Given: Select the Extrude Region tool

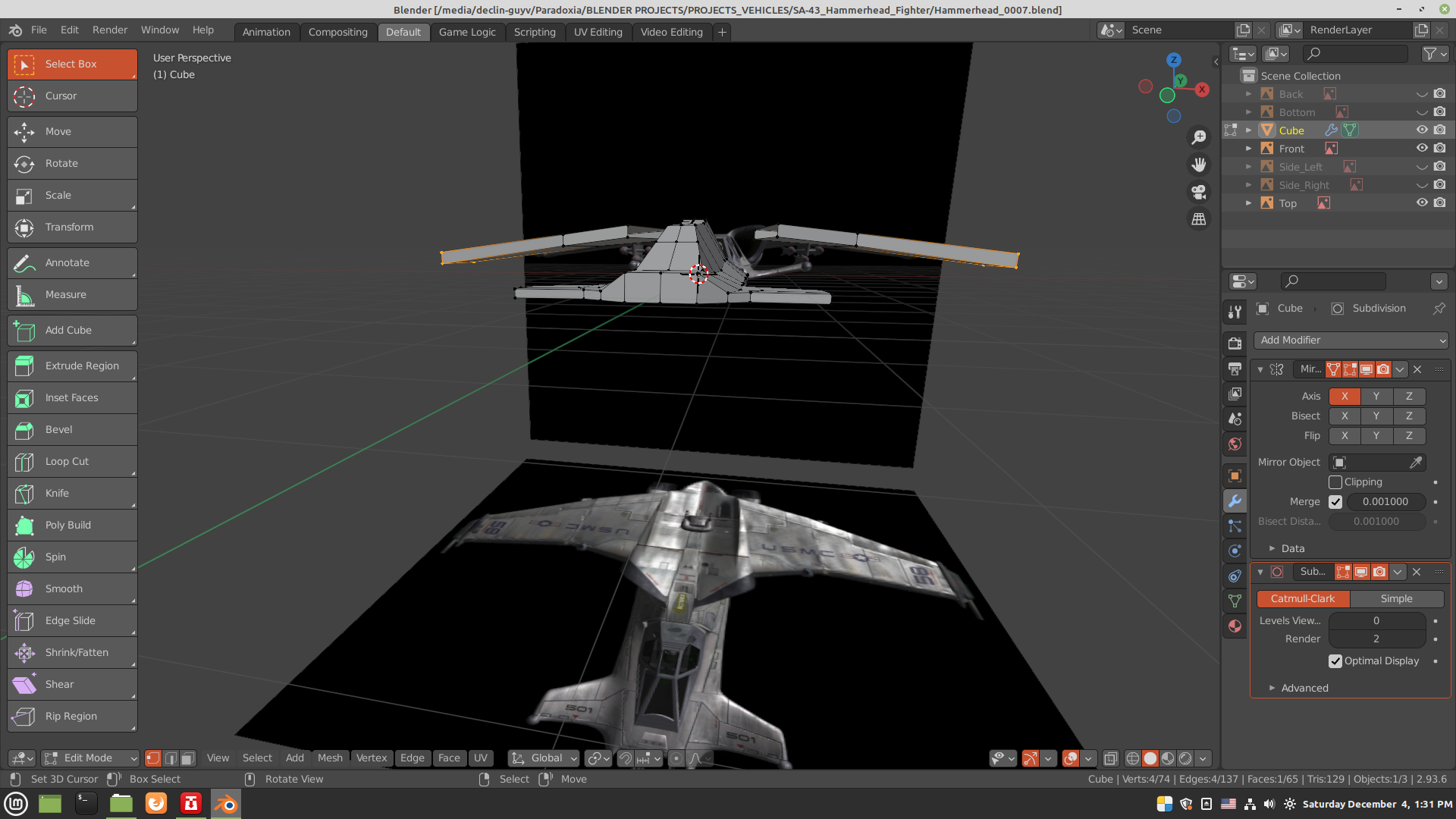Looking at the screenshot, I should click(72, 366).
